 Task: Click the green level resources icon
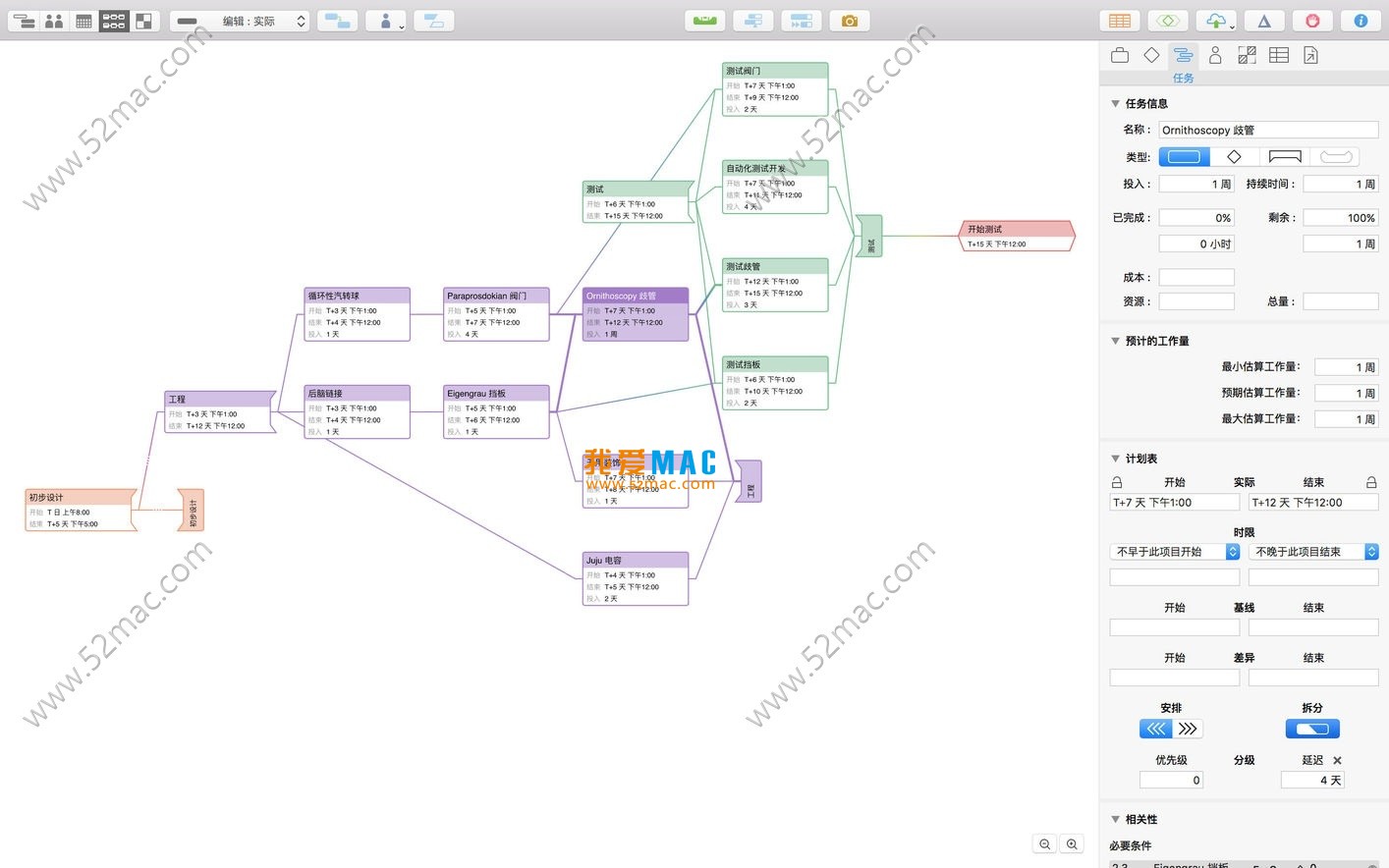(704, 21)
